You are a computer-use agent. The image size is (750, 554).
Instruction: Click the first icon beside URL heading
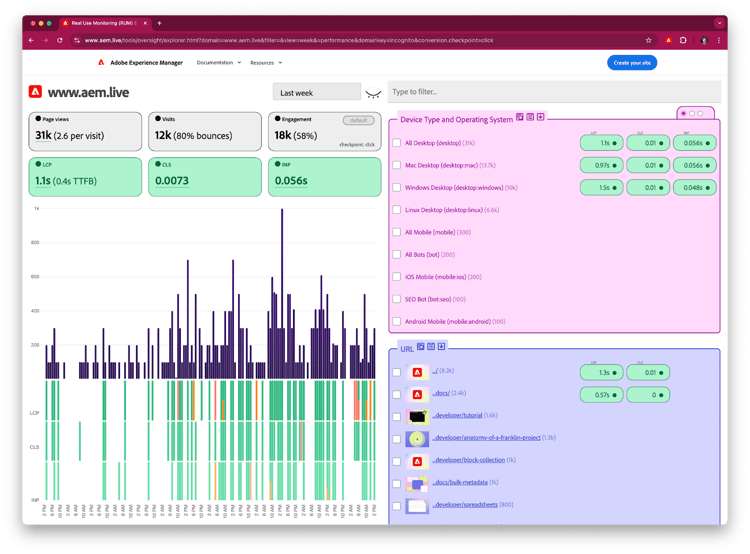tap(420, 346)
